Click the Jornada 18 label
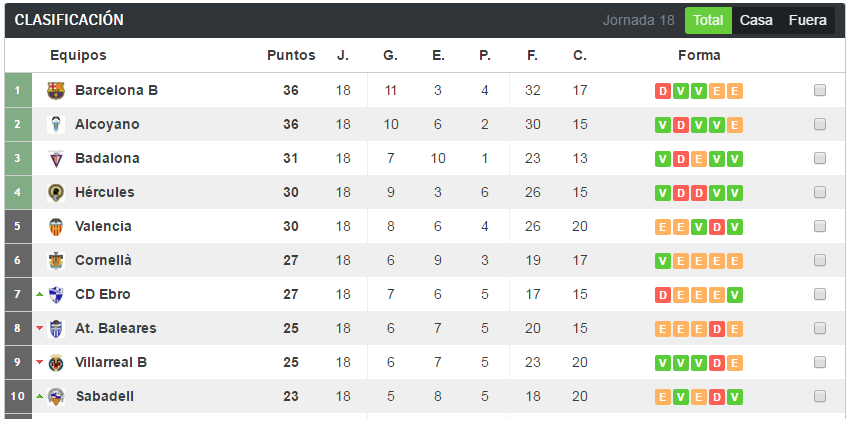The image size is (852, 428). click(638, 20)
